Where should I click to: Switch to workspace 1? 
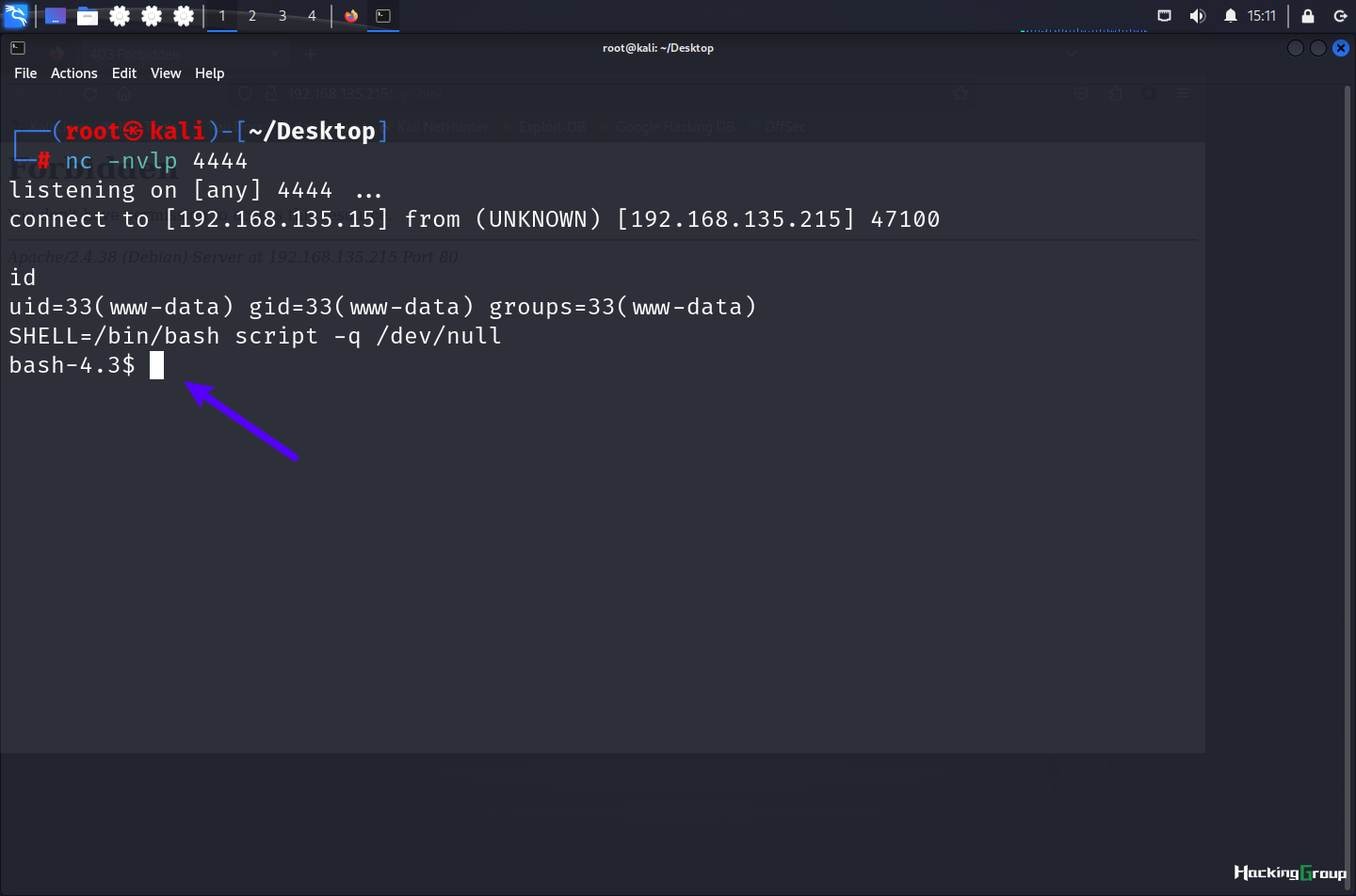coord(222,16)
